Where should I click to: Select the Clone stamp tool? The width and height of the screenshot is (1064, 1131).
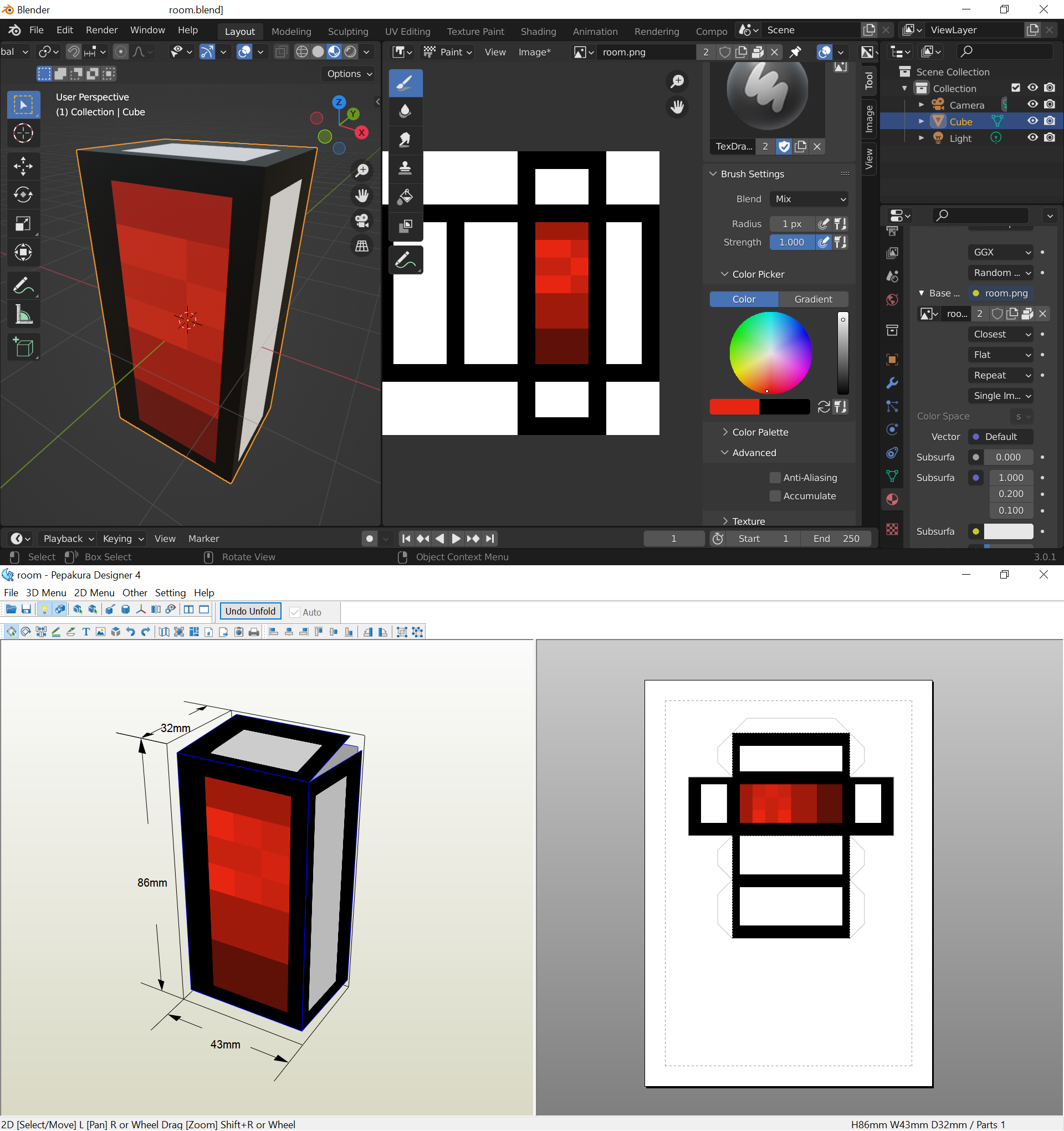tap(405, 168)
